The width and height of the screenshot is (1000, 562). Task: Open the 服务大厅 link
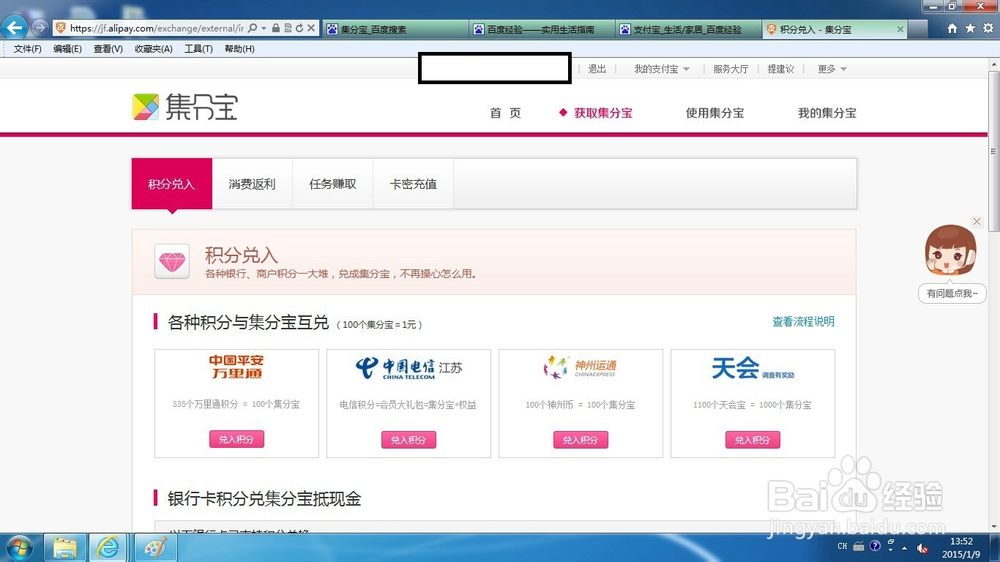tap(730, 69)
